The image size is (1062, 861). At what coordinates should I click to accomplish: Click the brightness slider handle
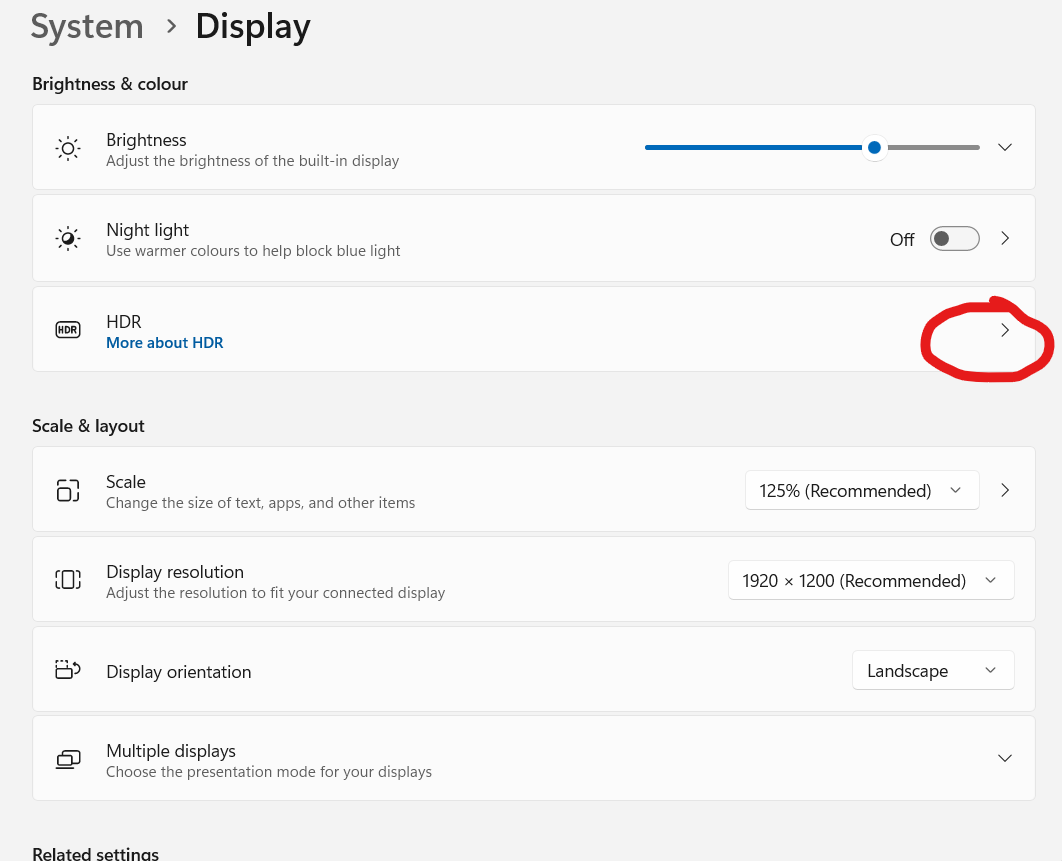coord(874,148)
